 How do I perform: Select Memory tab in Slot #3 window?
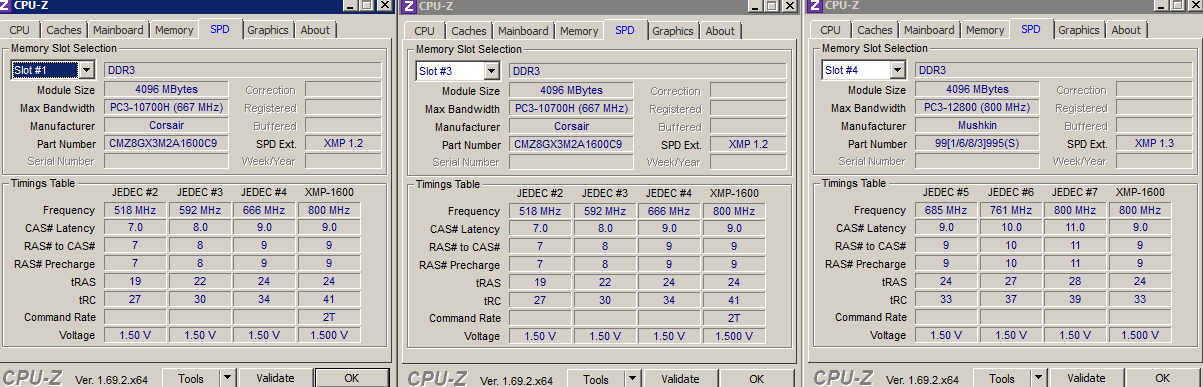click(x=579, y=31)
